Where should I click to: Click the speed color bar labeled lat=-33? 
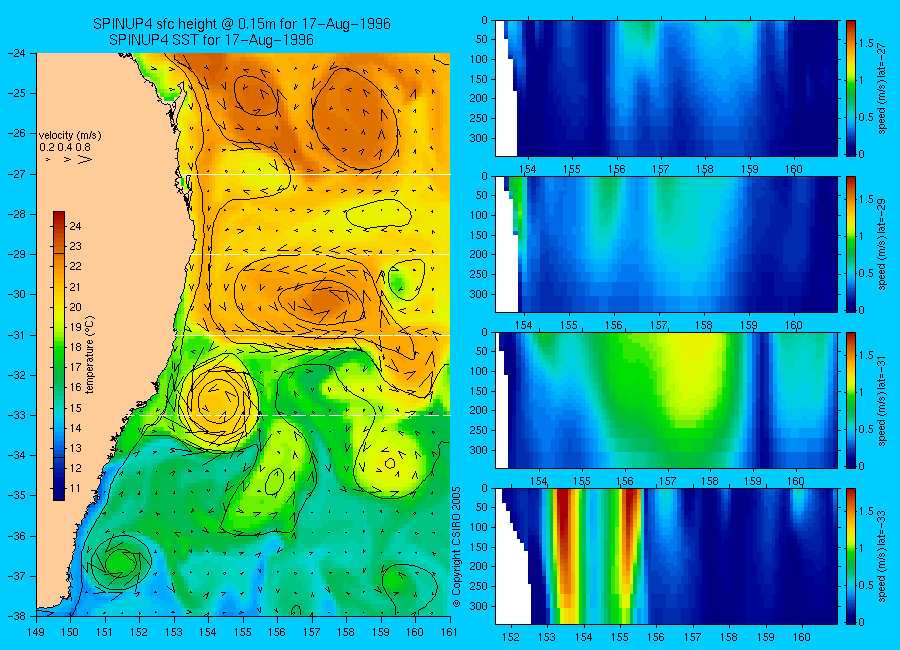[851, 556]
